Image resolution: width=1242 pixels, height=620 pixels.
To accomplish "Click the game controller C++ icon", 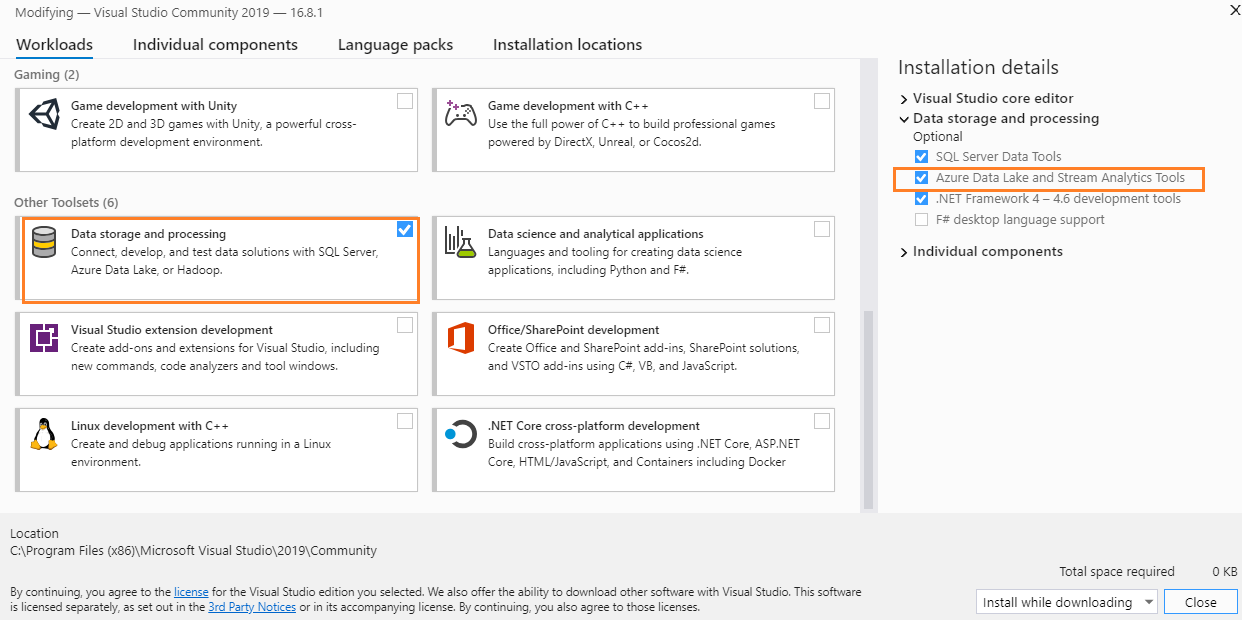I will coord(460,114).
